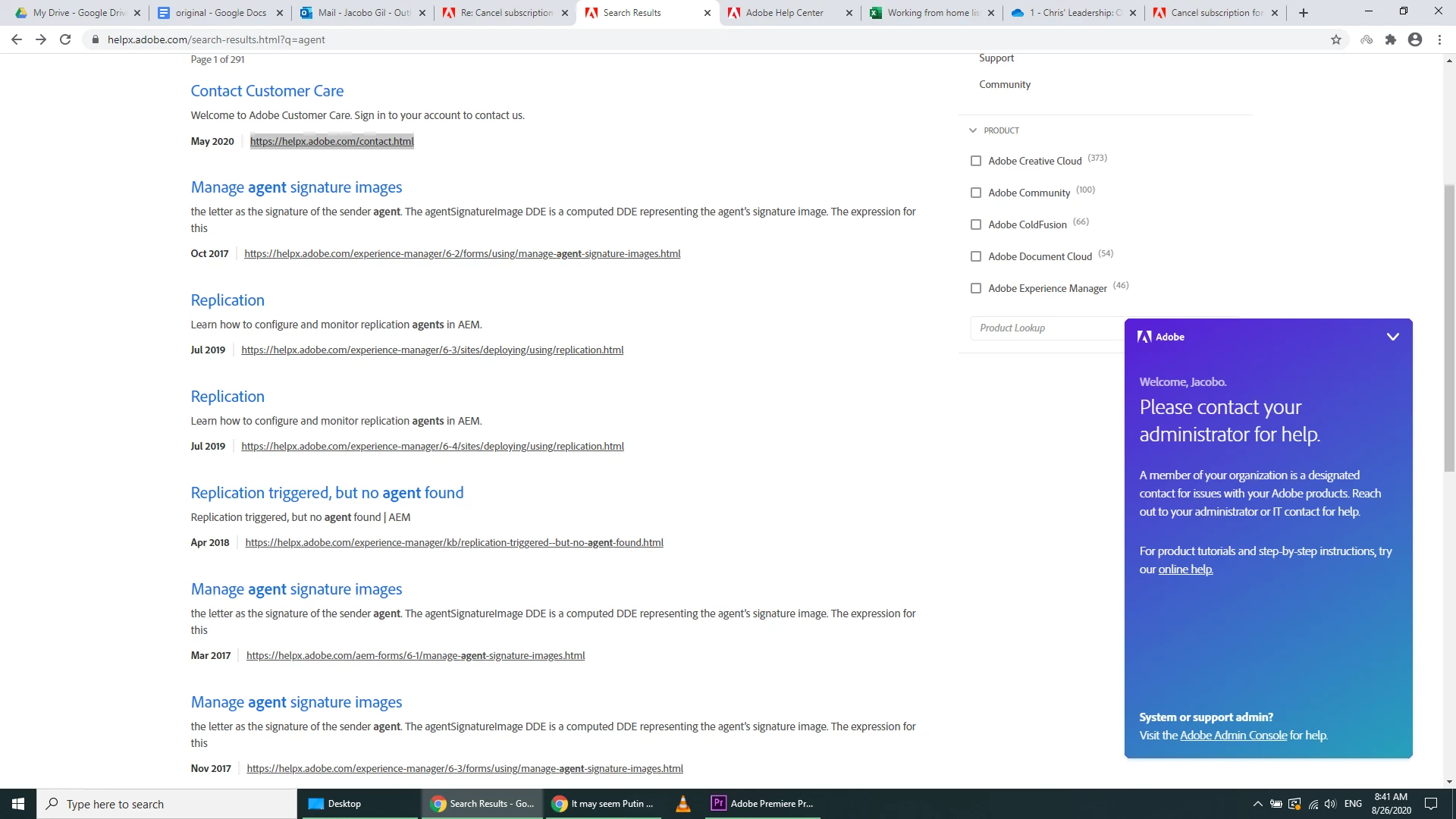This screenshot has height=819, width=1456.
Task: Open VLC media player in taskbar
Action: 682,804
